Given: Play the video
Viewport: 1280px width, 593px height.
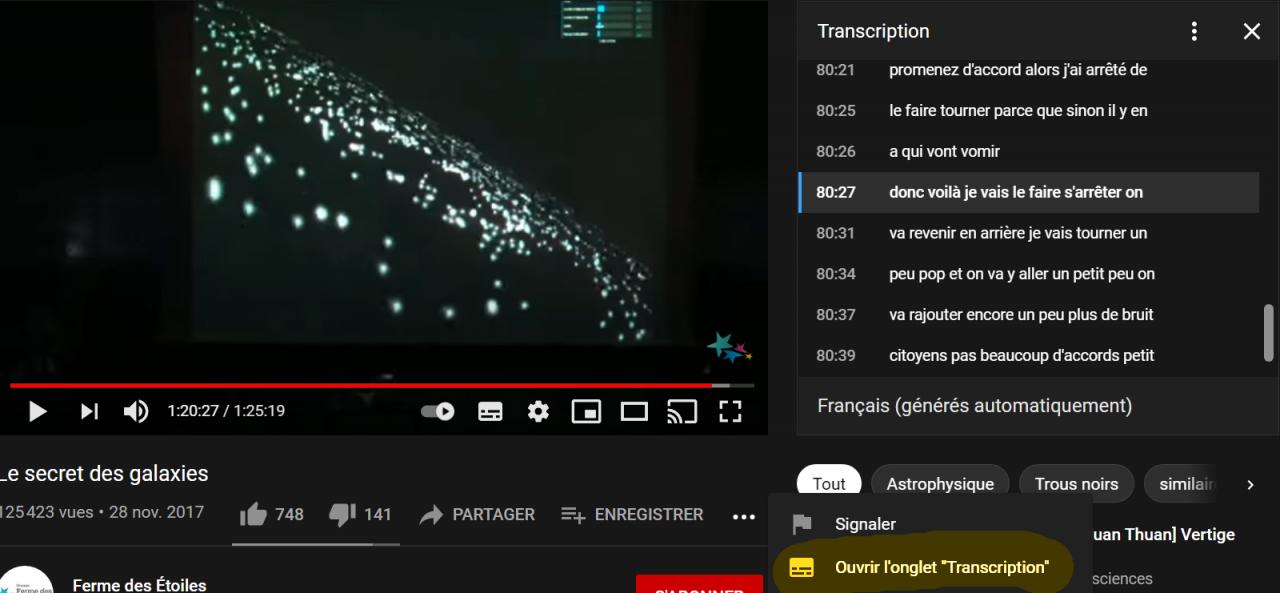Looking at the screenshot, I should (x=37, y=411).
